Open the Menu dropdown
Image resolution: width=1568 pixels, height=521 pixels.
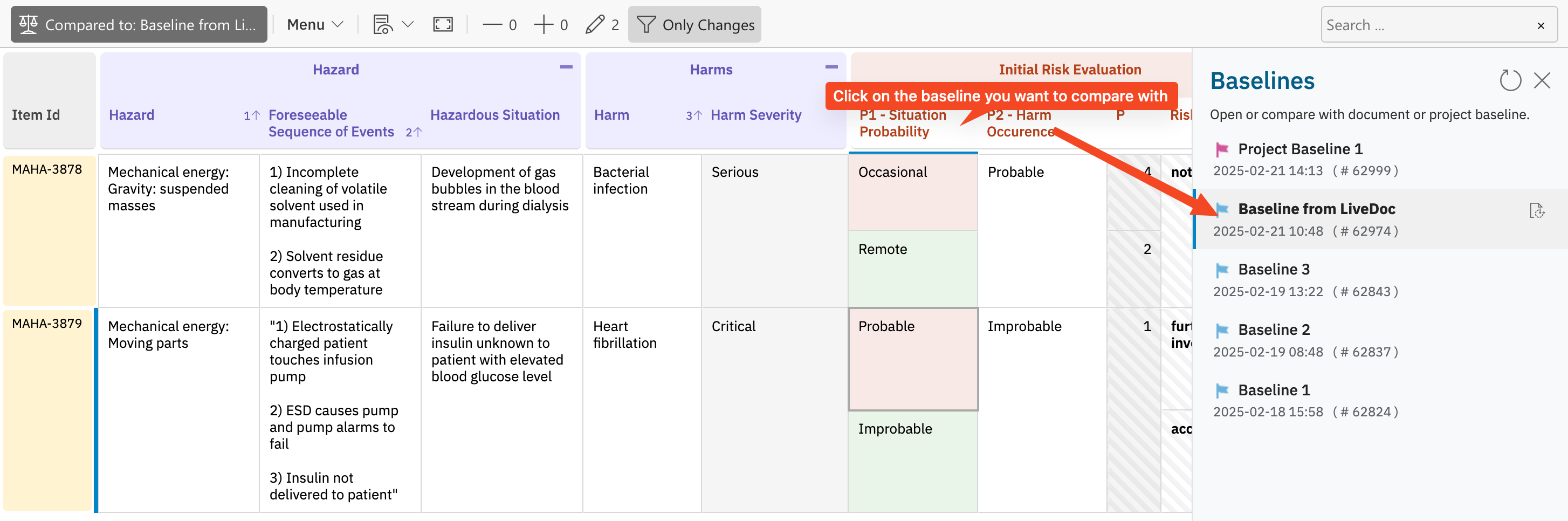coord(315,24)
